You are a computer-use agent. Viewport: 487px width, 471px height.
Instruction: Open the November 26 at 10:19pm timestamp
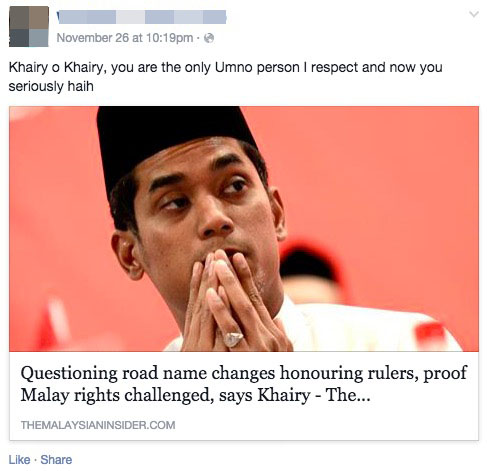pos(125,38)
